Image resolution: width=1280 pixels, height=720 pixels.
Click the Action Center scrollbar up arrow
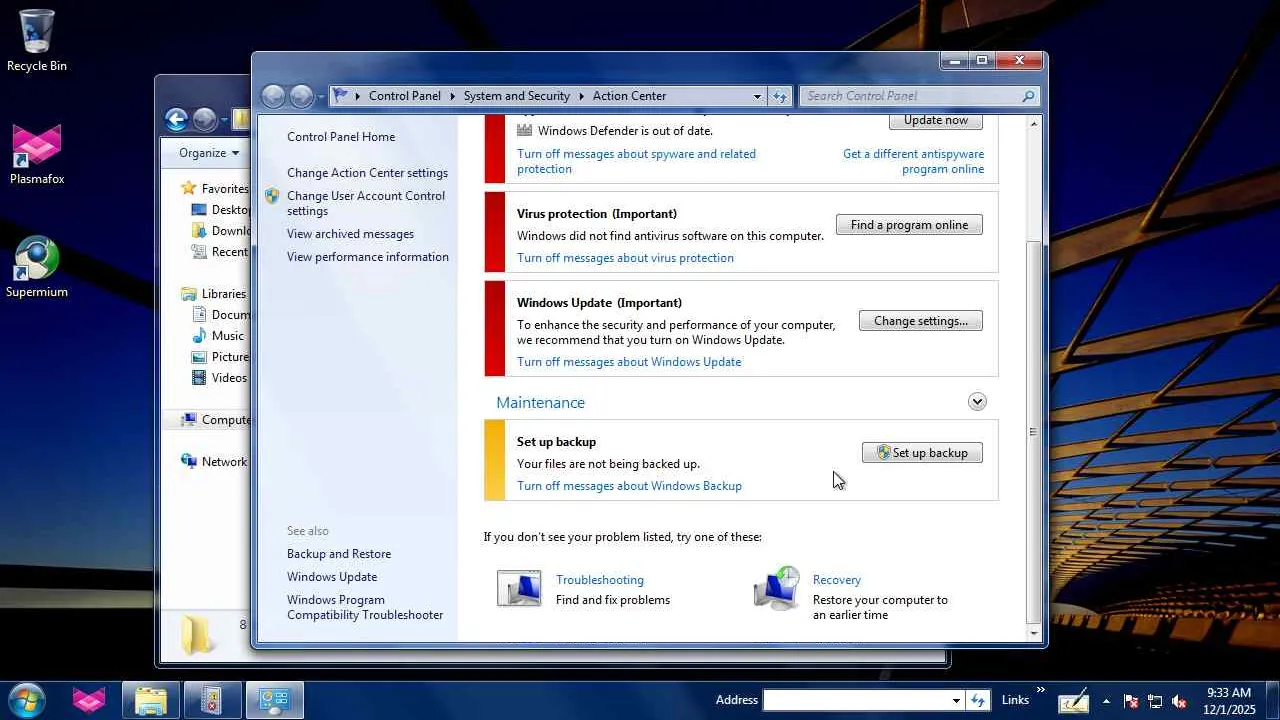(x=1034, y=123)
